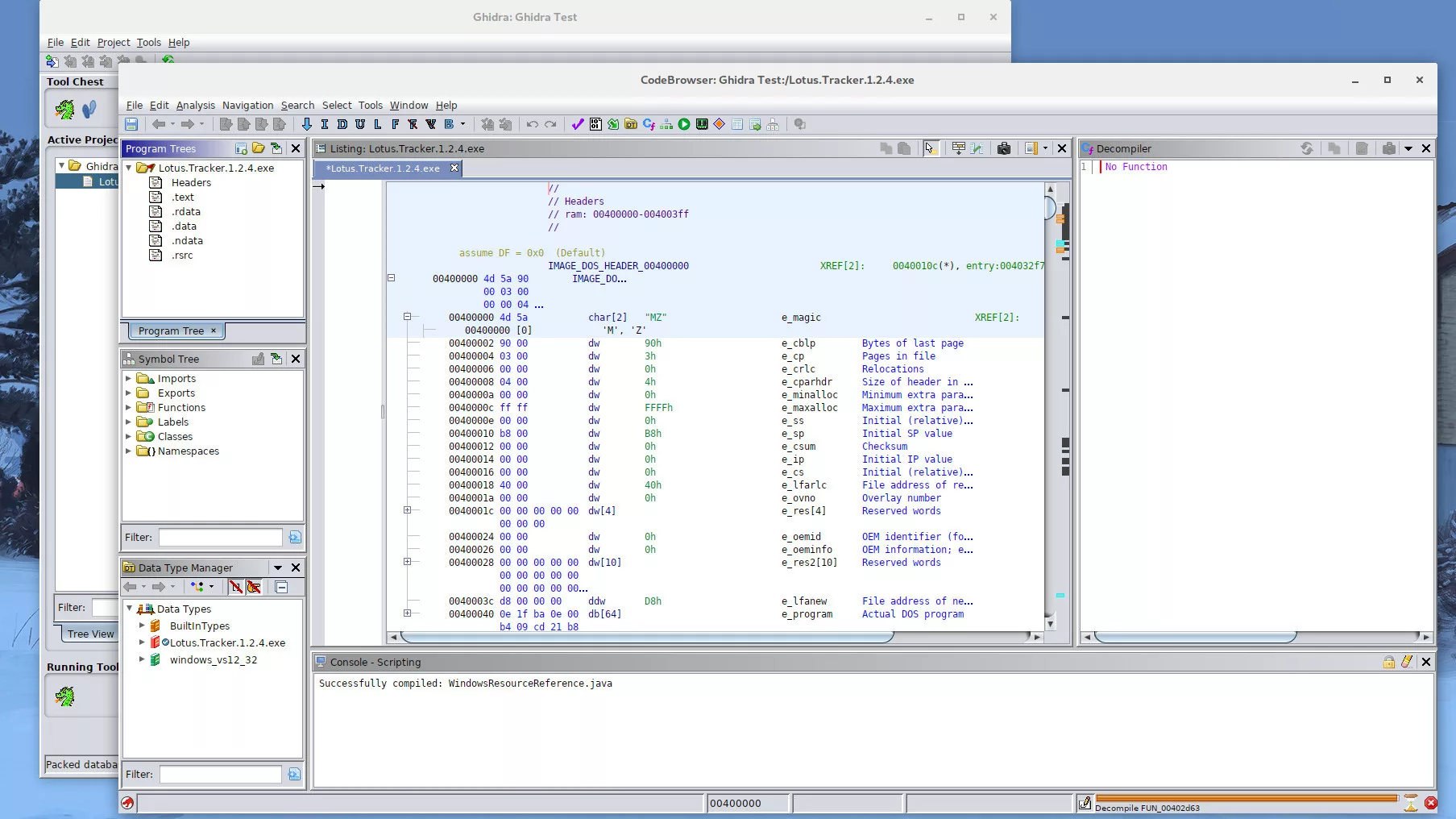The width and height of the screenshot is (1456, 819).
Task: Refresh the Decompiler with the re-decompile icon
Action: tap(1307, 148)
